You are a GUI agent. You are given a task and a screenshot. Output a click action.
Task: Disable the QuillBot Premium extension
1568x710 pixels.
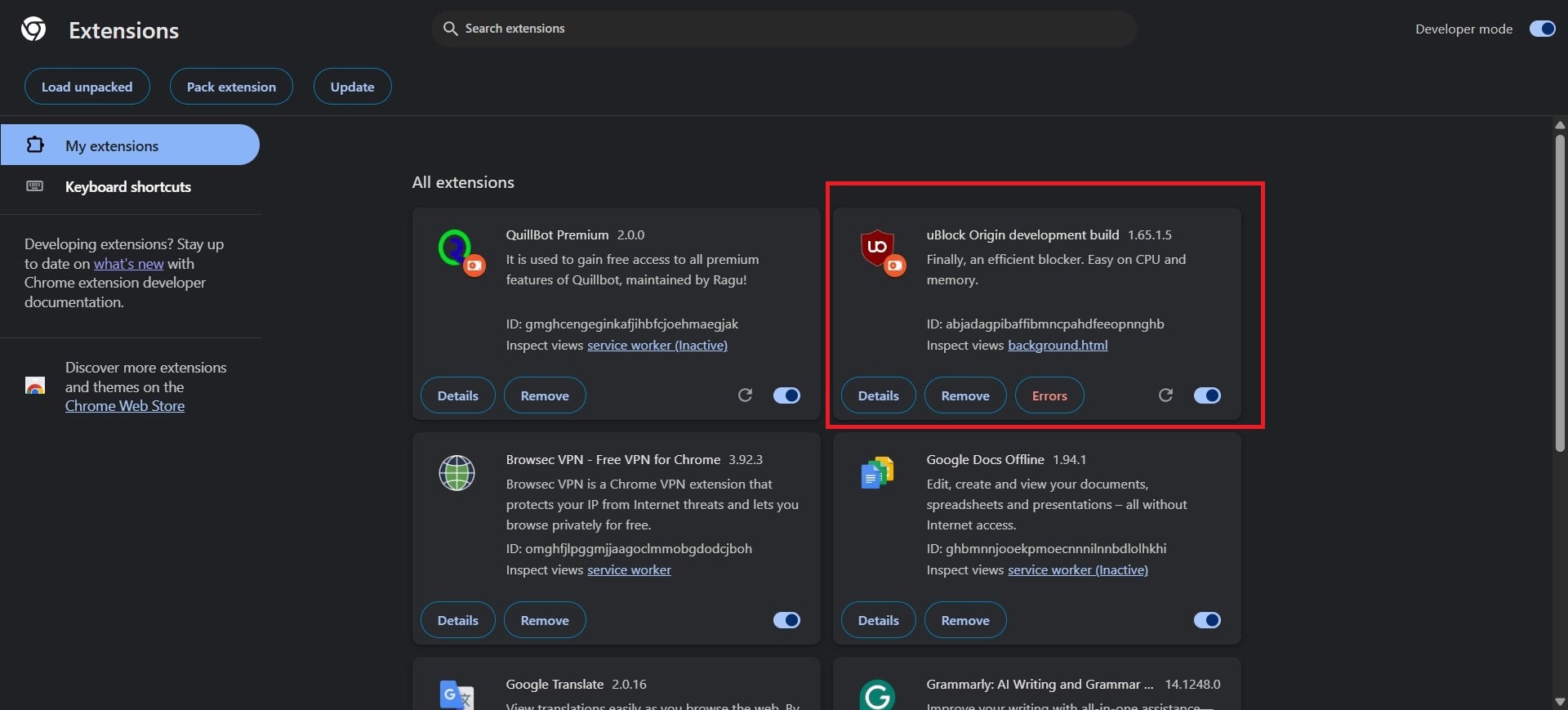(x=786, y=395)
